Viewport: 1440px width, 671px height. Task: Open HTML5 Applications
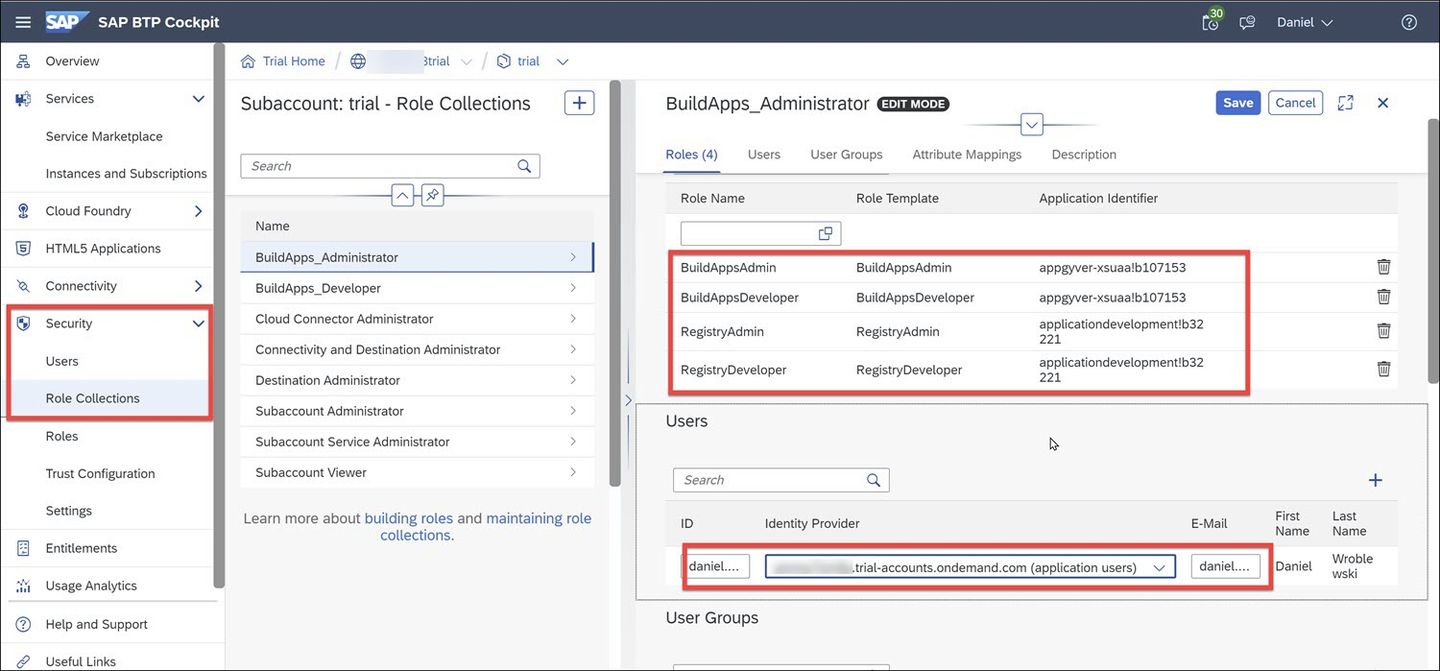tap(103, 248)
